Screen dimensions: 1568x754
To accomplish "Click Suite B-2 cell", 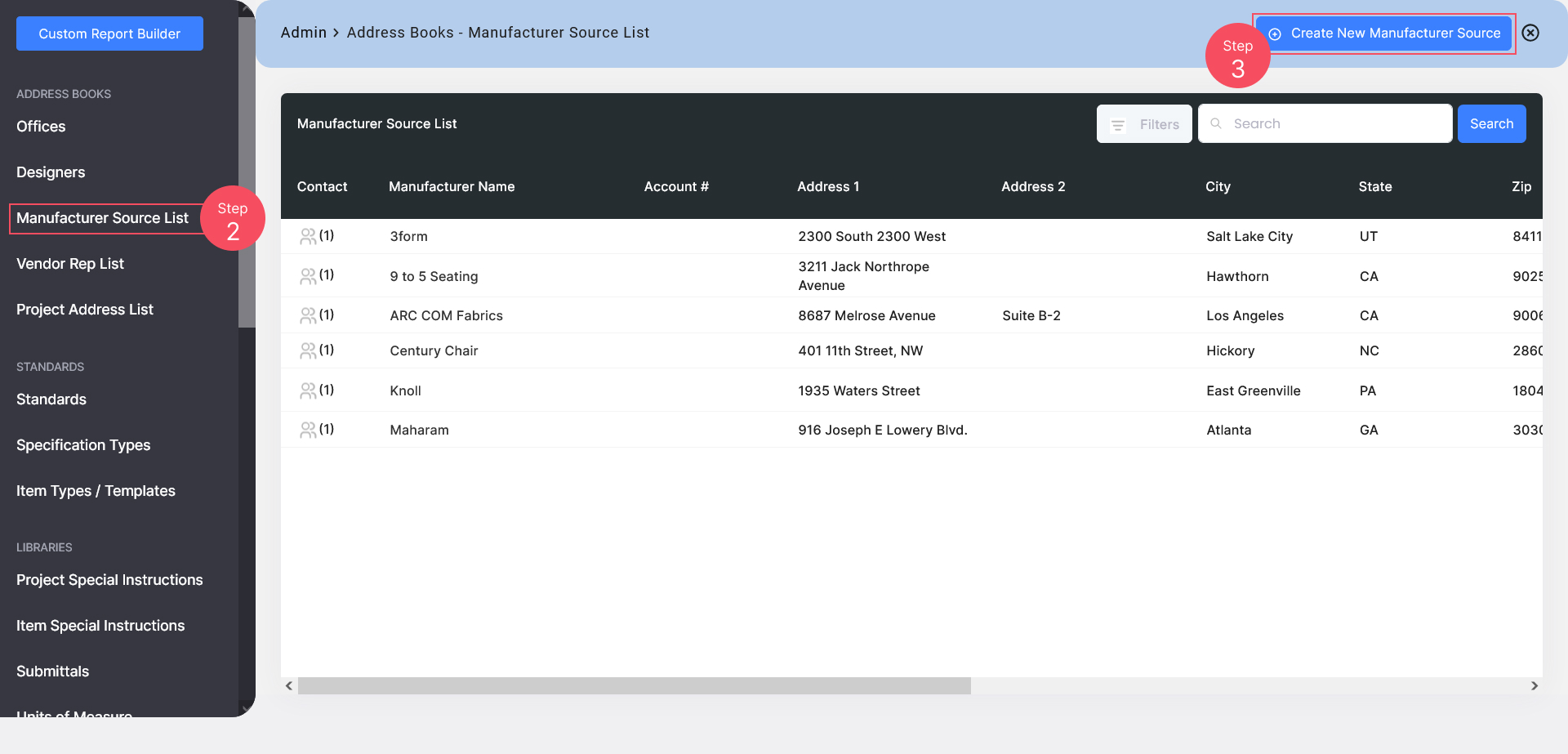I will (x=1031, y=315).
